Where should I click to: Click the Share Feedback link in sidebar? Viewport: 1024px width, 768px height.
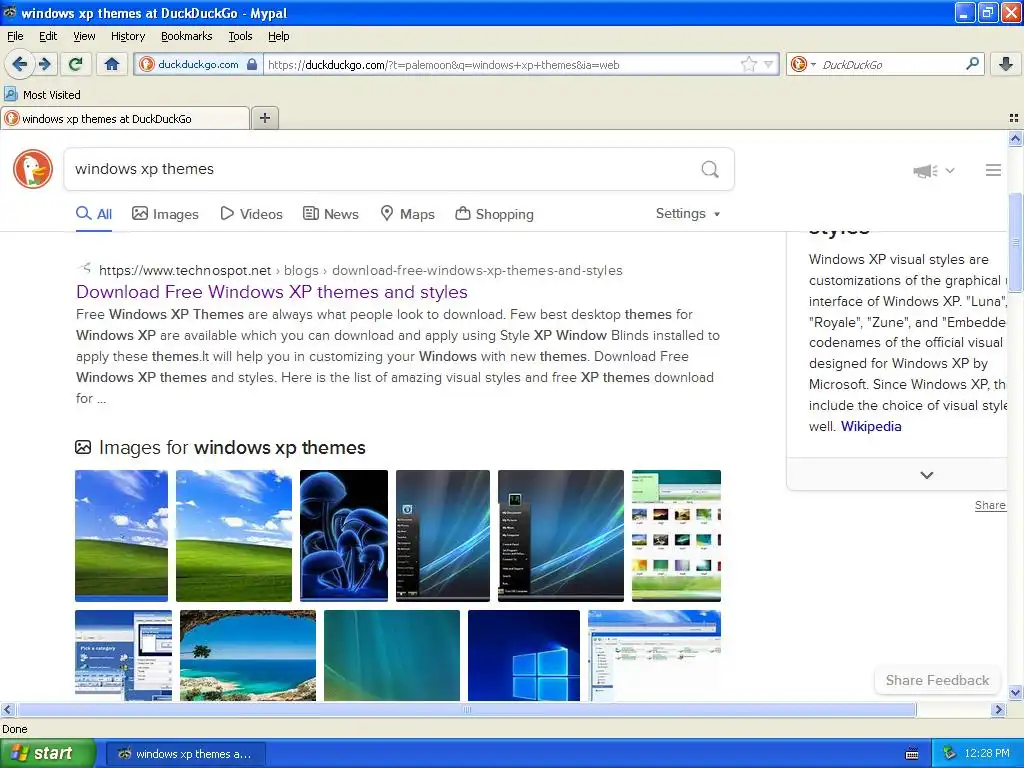point(990,505)
